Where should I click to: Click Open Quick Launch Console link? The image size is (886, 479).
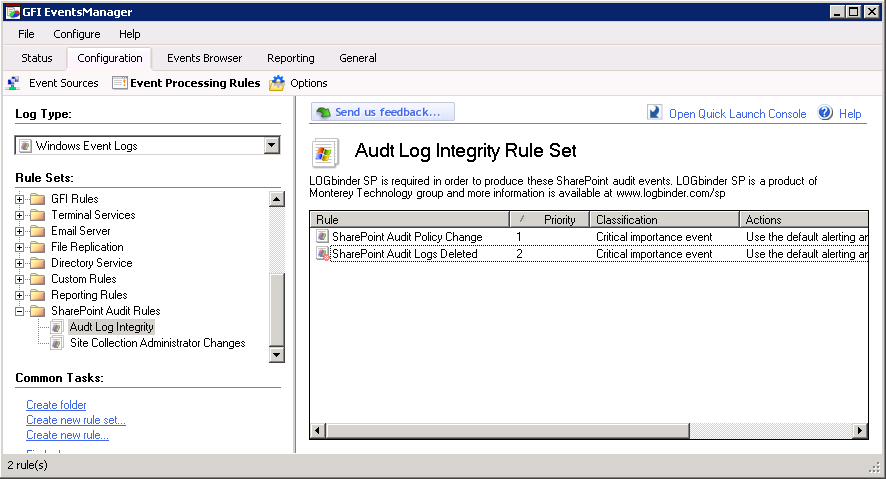point(737,114)
